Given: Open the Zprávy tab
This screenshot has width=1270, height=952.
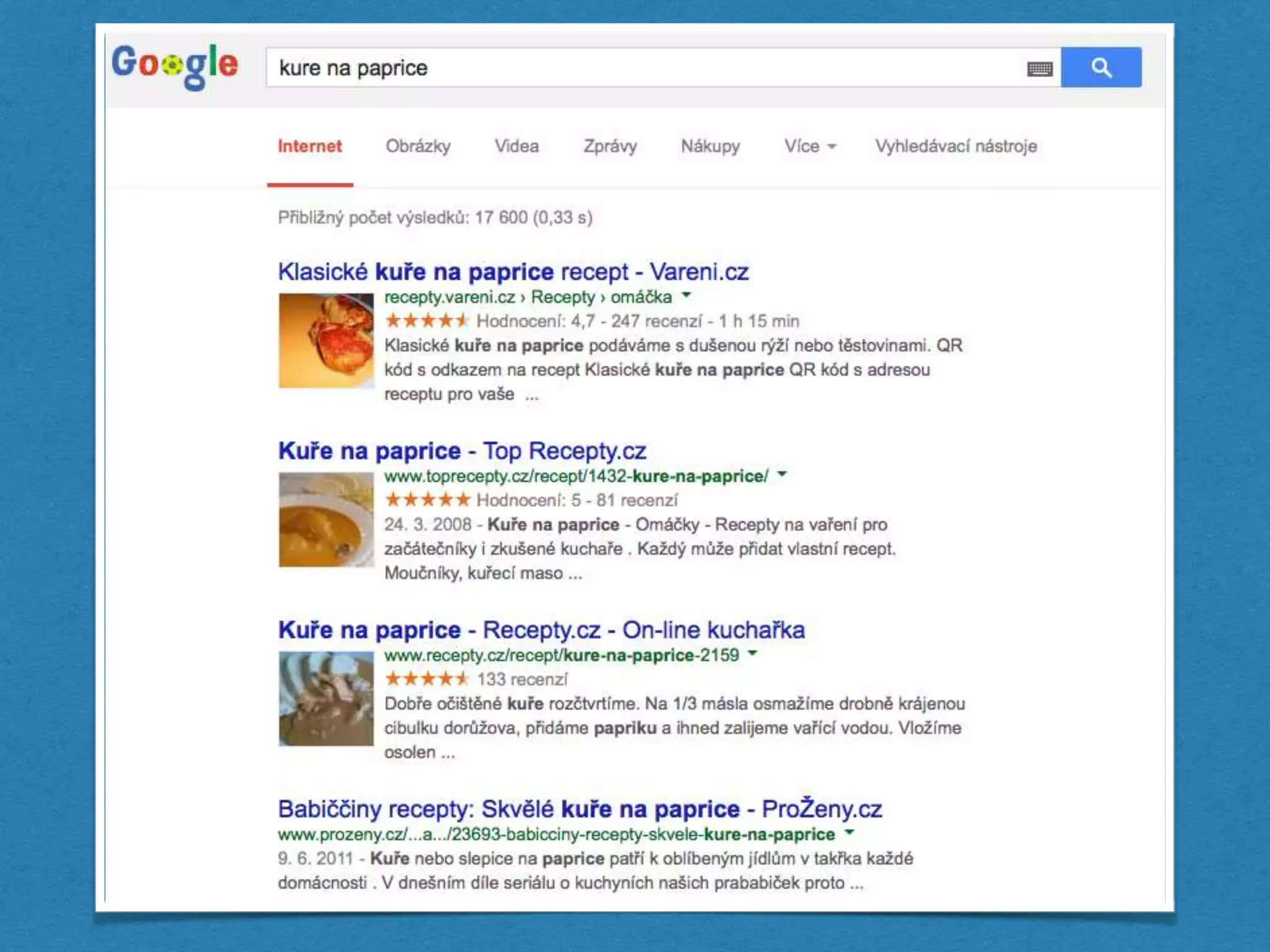Looking at the screenshot, I should (x=610, y=146).
